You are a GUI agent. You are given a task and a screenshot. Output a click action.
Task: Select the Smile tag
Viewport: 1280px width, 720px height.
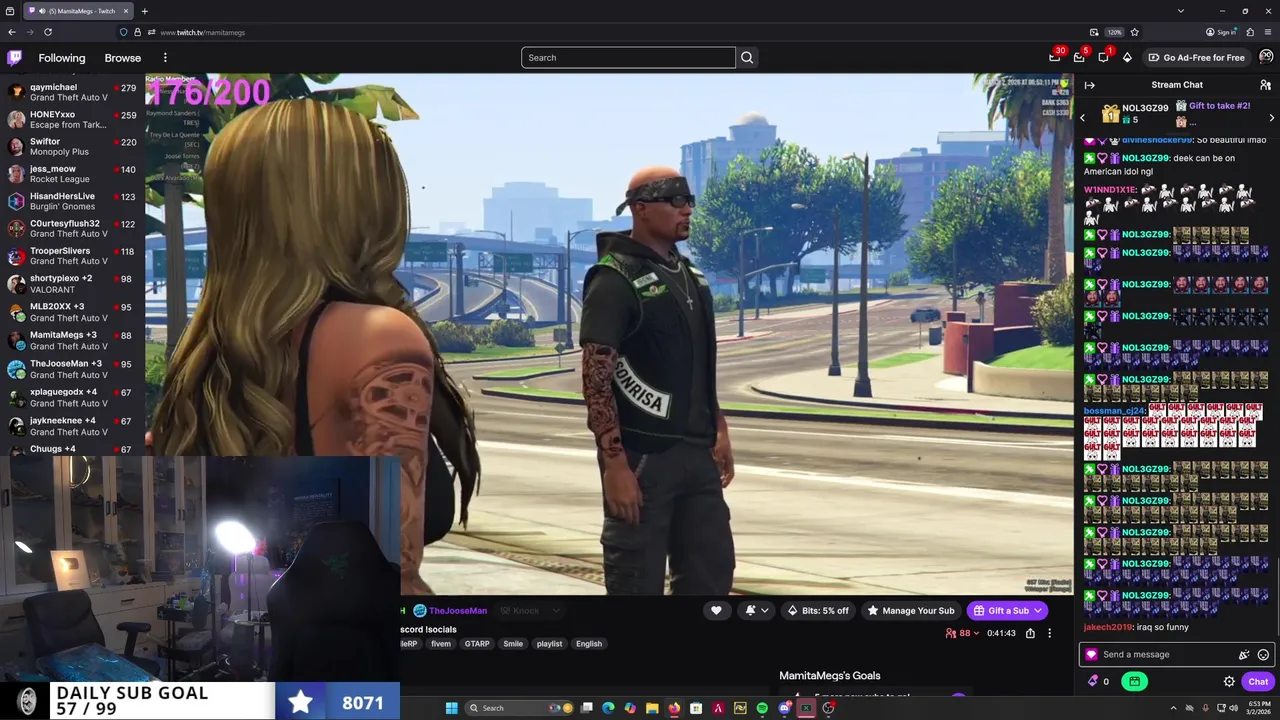click(513, 644)
